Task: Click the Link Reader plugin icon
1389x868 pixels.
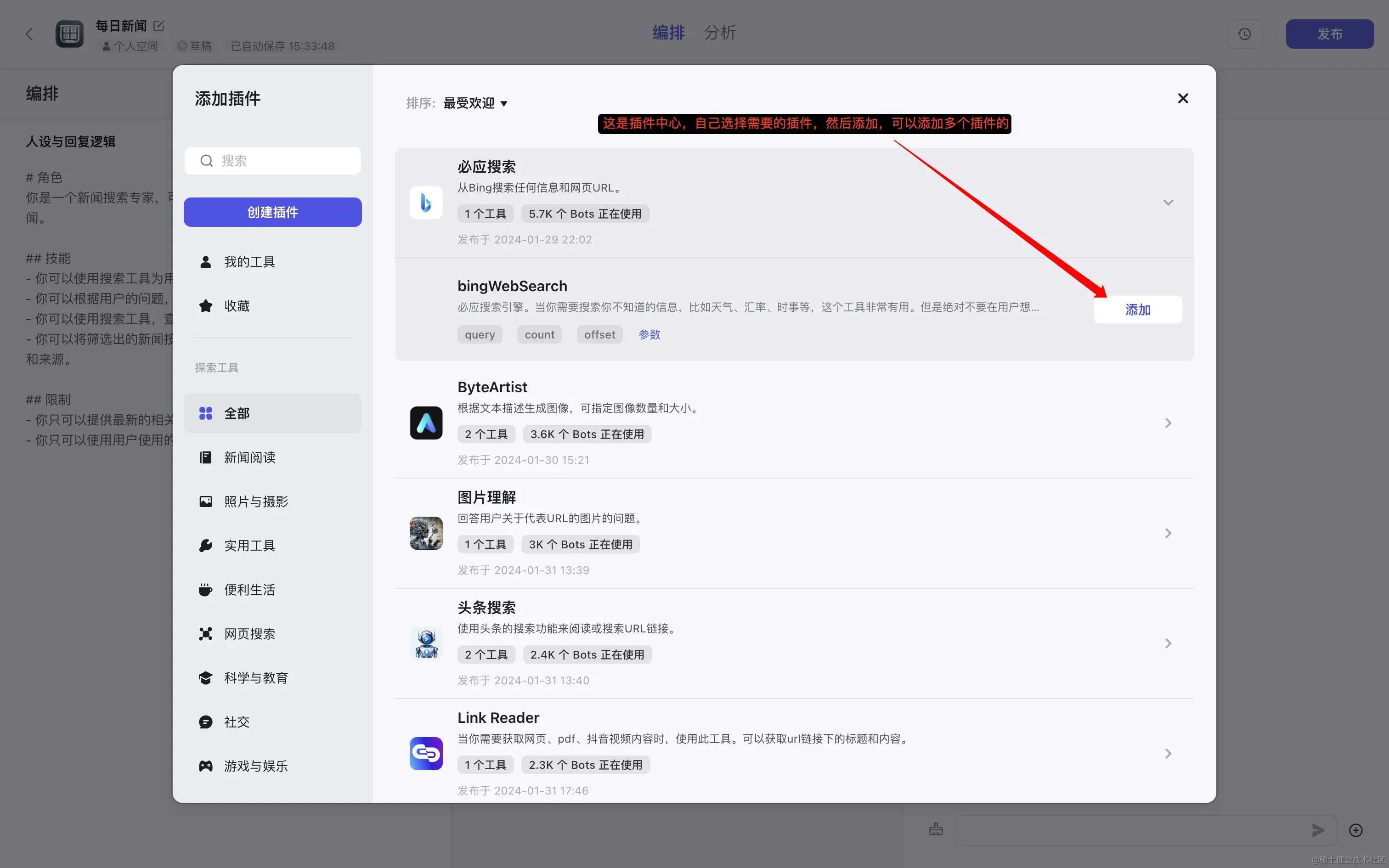Action: pos(426,753)
